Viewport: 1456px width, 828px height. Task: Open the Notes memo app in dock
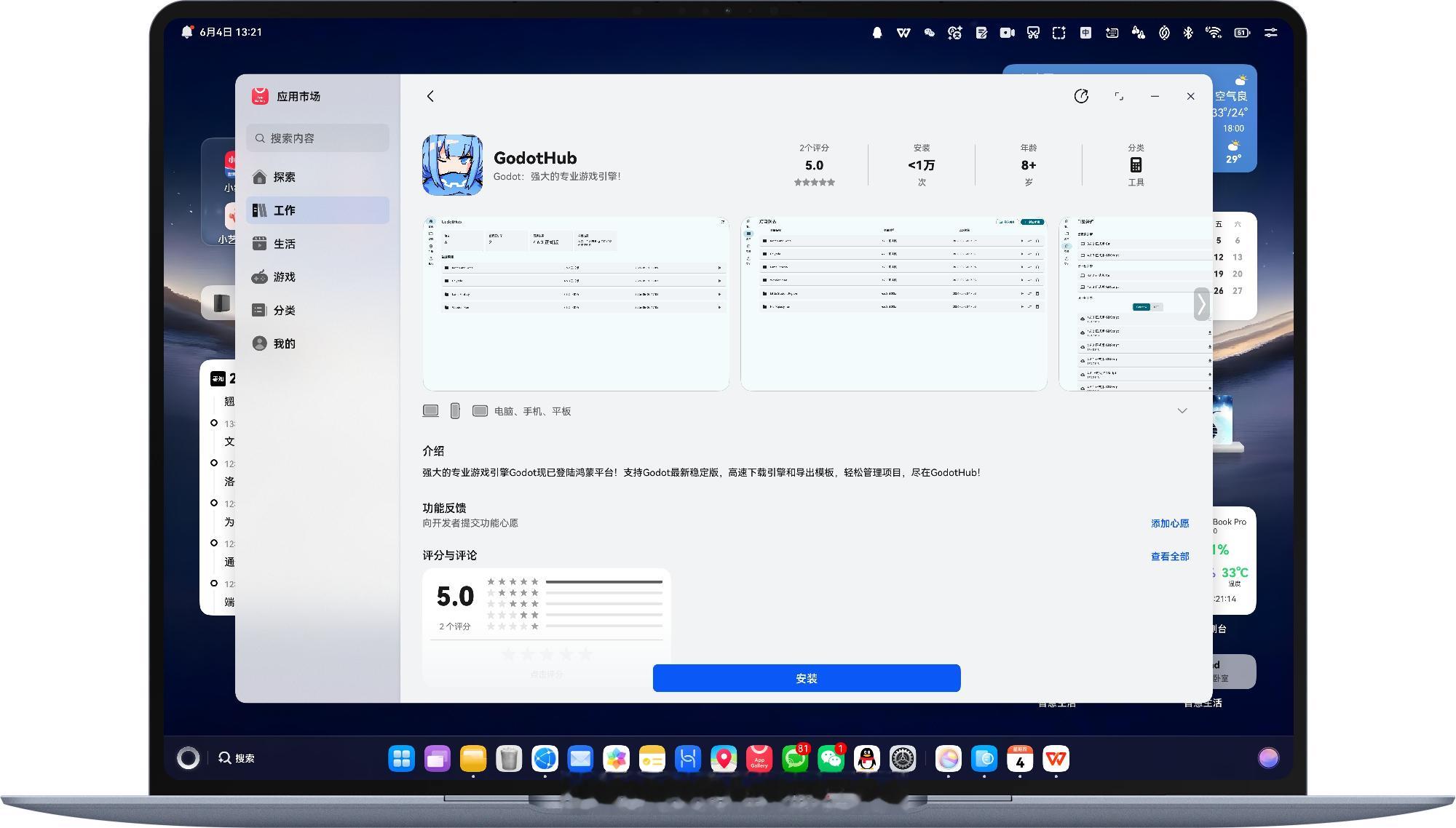point(652,759)
